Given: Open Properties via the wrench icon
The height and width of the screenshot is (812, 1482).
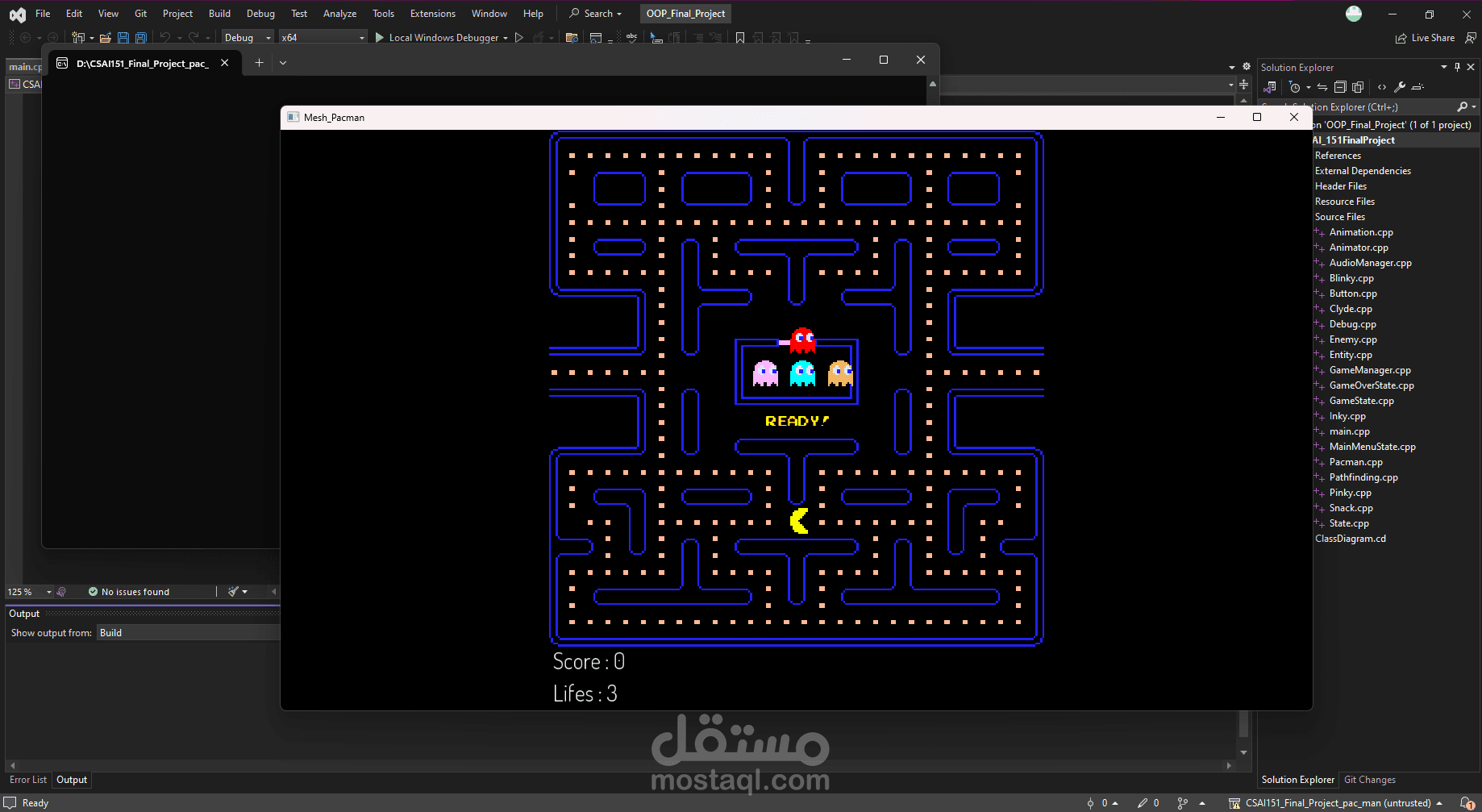Looking at the screenshot, I should [1400, 87].
